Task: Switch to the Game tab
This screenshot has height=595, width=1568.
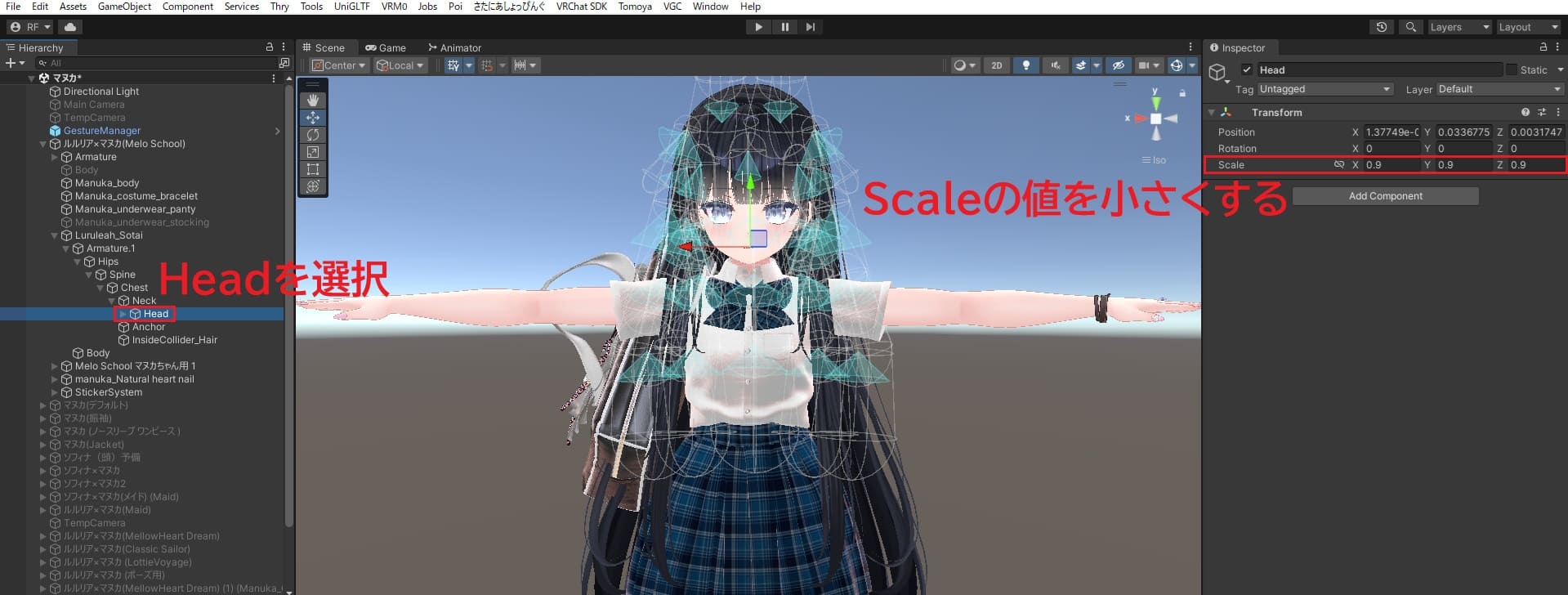Action: click(386, 47)
